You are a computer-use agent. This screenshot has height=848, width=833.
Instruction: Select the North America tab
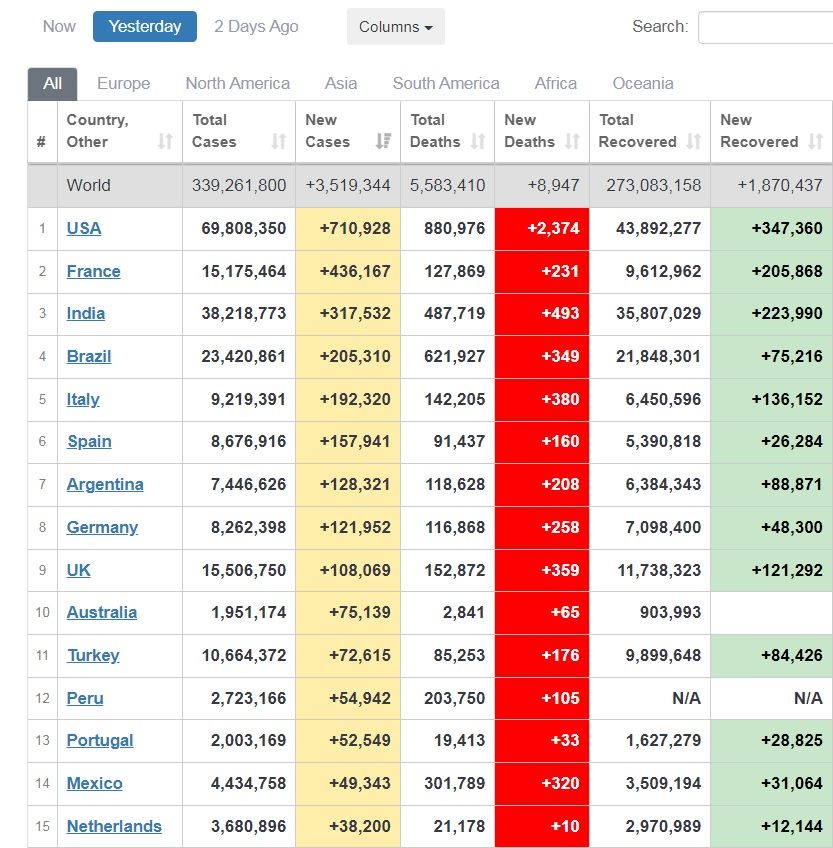[237, 84]
